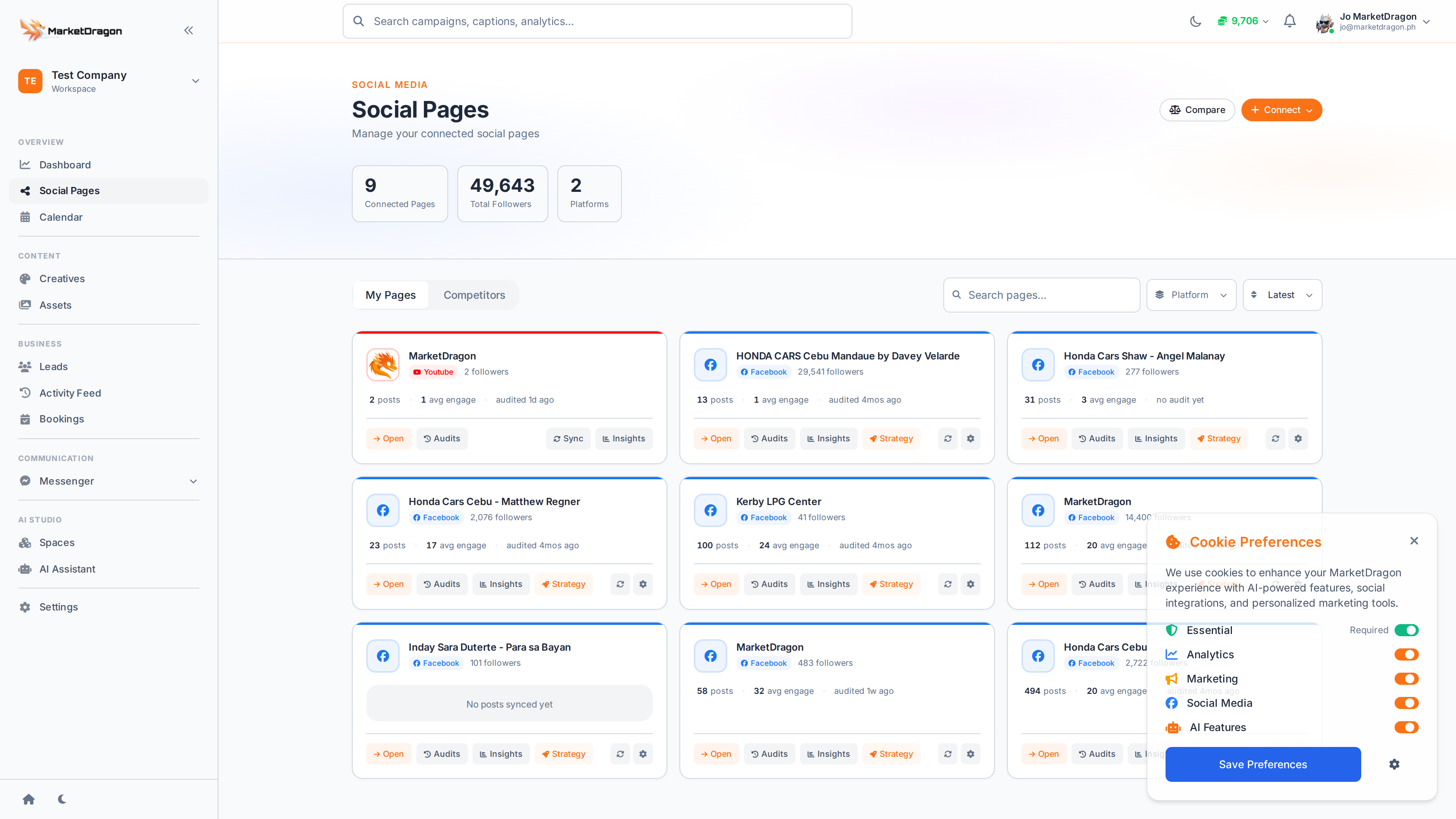Focus the Search pages input
The height and width of the screenshot is (819, 1456).
click(1042, 295)
